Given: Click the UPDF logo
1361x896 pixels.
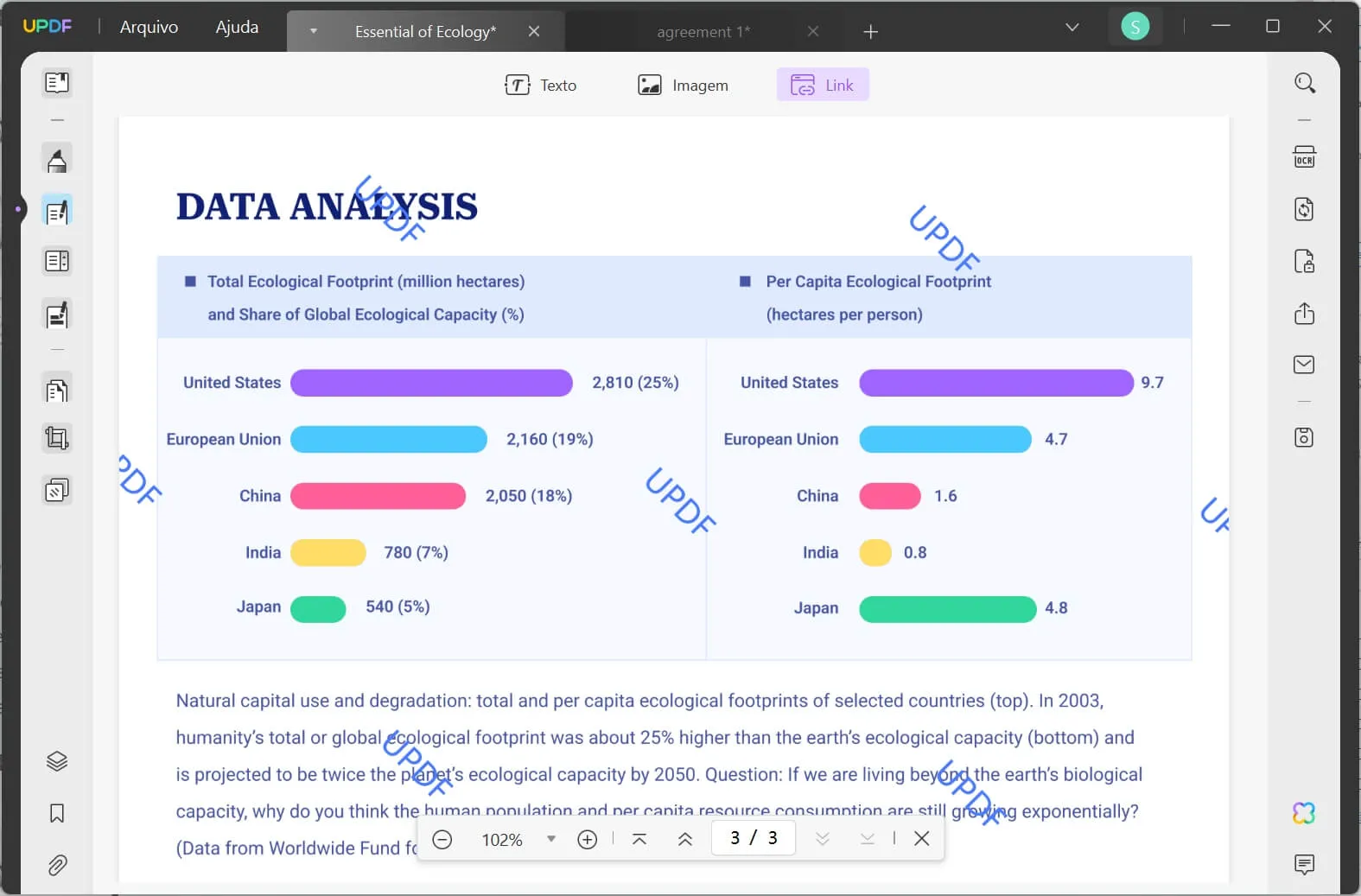Looking at the screenshot, I should tap(48, 26).
